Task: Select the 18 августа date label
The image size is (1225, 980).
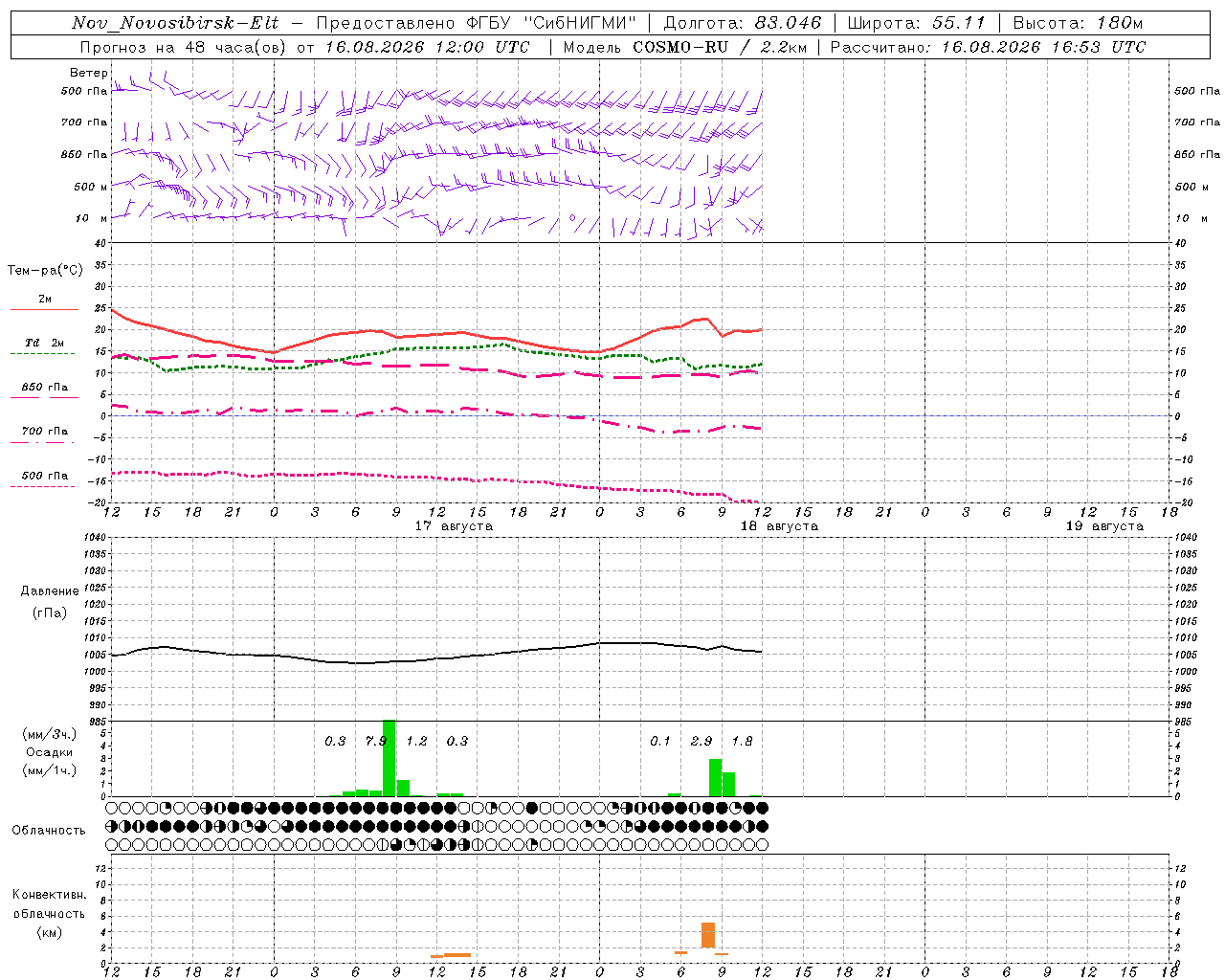Action: click(x=779, y=526)
